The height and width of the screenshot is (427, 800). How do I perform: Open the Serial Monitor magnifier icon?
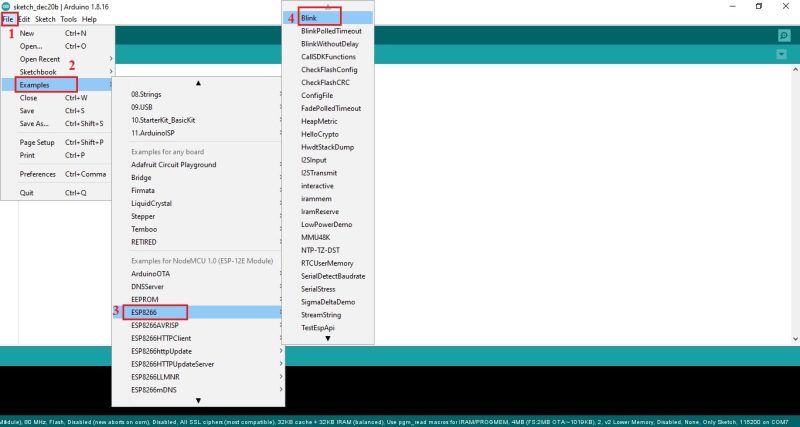(783, 36)
